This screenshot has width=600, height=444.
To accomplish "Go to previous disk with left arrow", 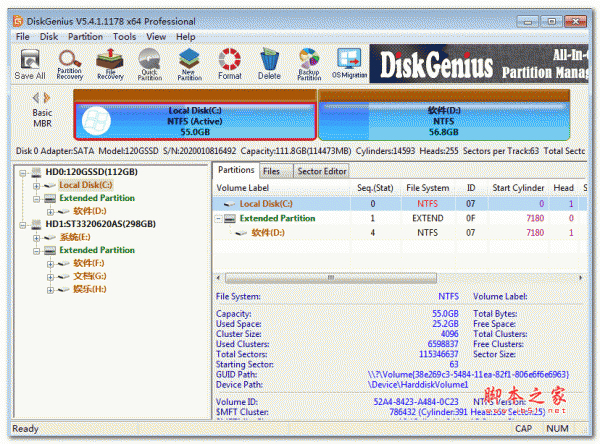I will pyautogui.click(x=36, y=97).
